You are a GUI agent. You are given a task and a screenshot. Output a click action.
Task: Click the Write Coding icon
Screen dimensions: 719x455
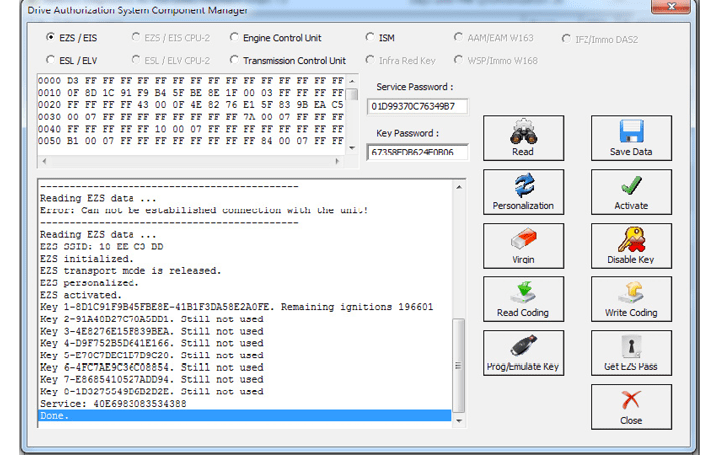pos(630,293)
